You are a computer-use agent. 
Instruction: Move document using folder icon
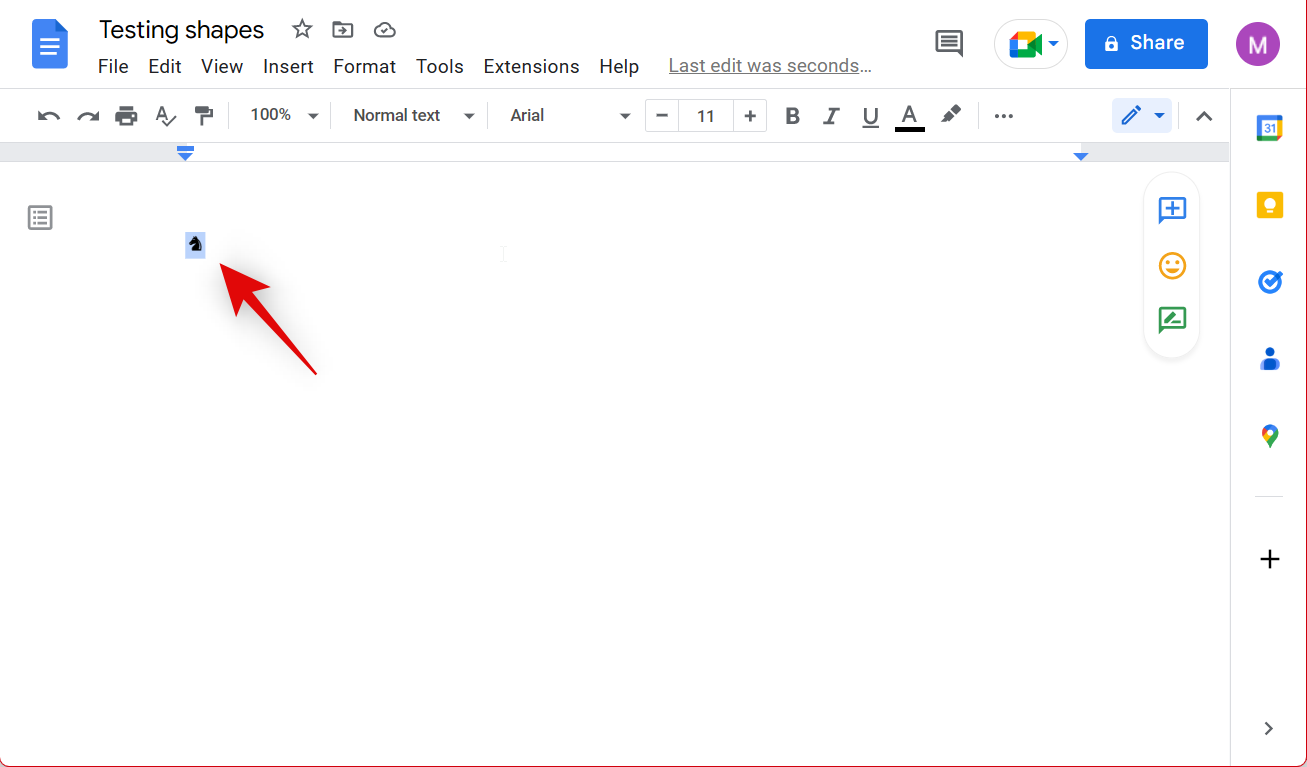coord(343,30)
